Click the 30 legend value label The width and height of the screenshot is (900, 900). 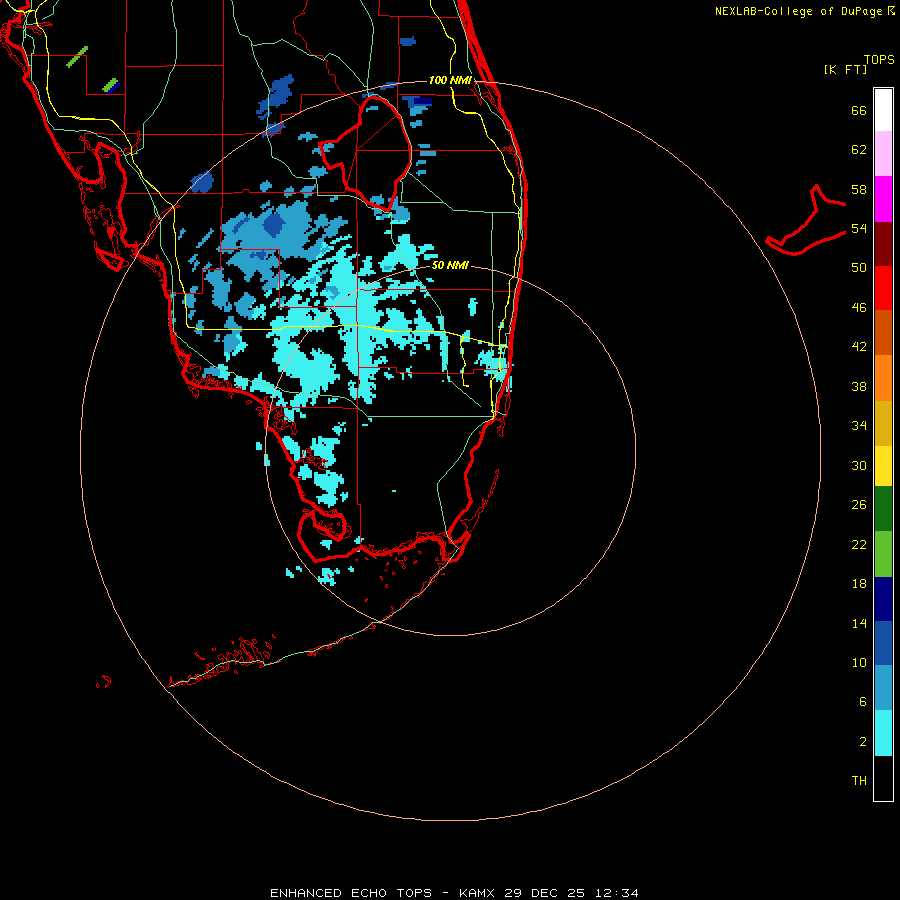[x=859, y=465]
